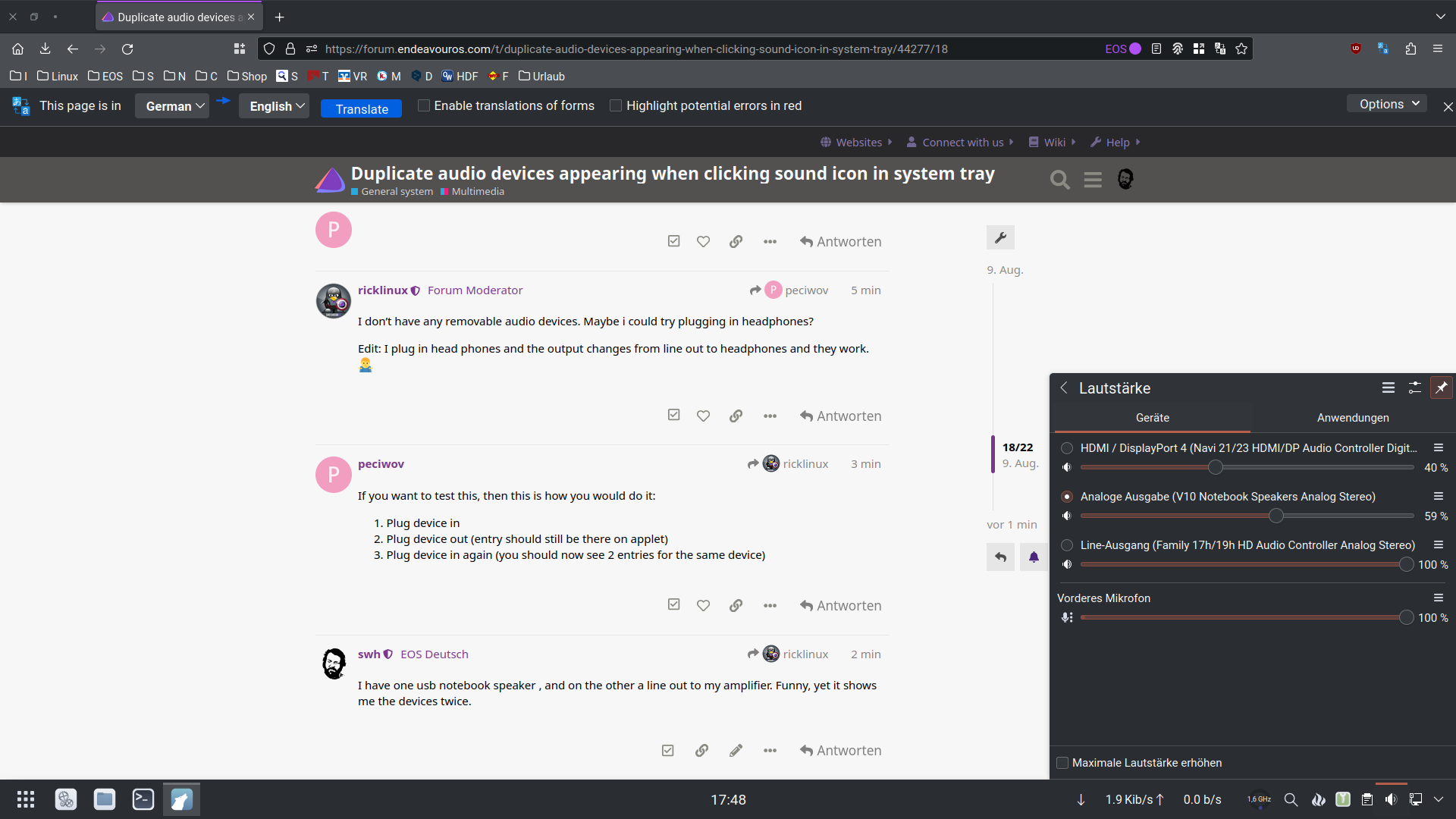Check Highlight potential errors in red
The image size is (1456, 819).
coord(616,106)
